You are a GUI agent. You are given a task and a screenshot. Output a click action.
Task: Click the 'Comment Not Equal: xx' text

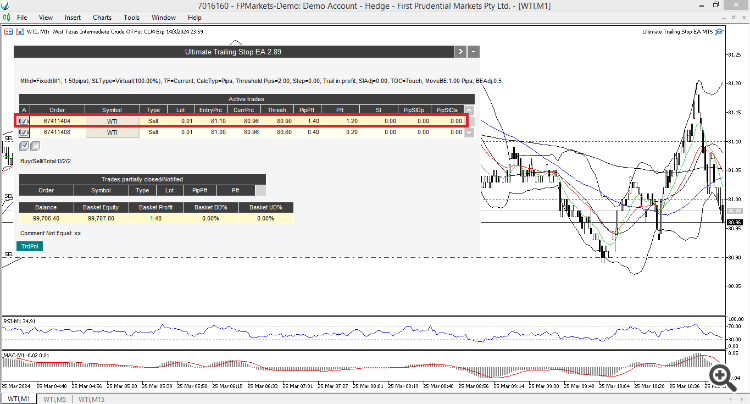51,233
